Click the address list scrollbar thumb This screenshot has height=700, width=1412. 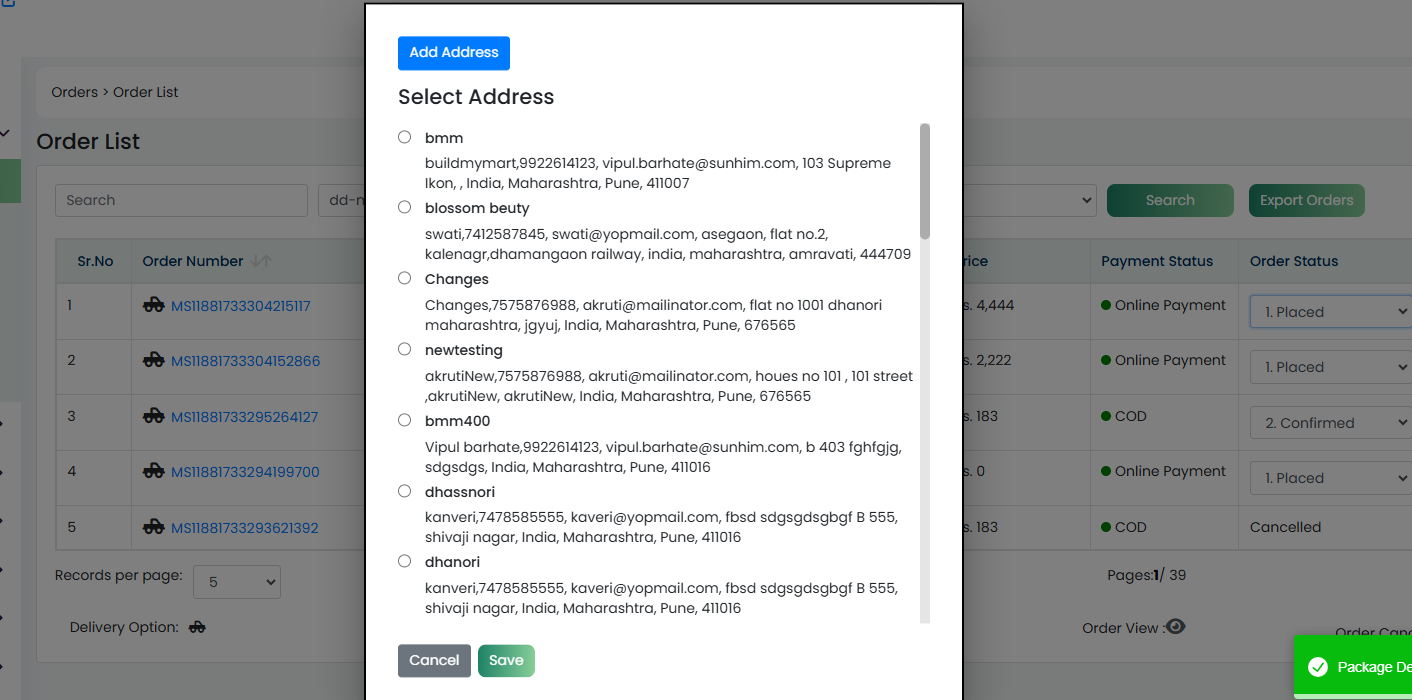[x=925, y=181]
